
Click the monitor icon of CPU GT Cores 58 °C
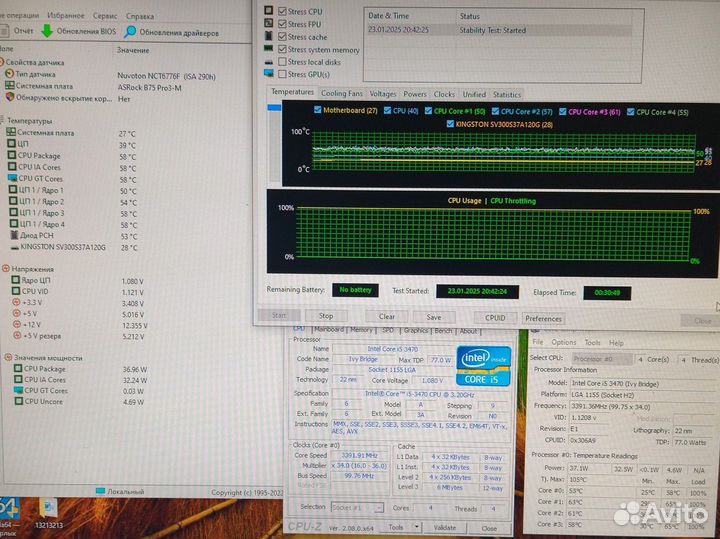click(12, 178)
